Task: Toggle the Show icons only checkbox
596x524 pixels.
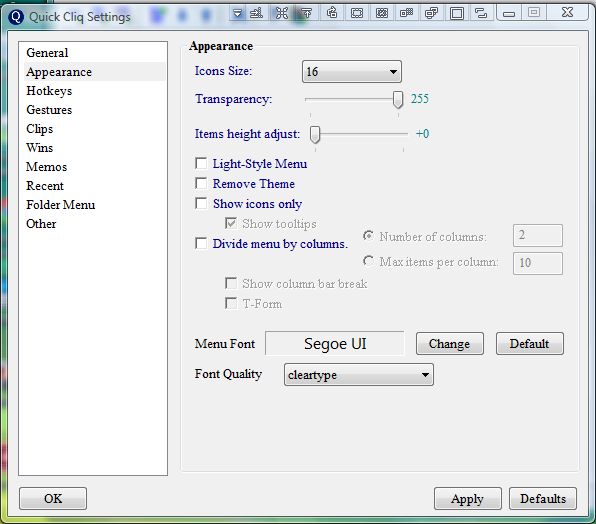Action: (x=201, y=203)
